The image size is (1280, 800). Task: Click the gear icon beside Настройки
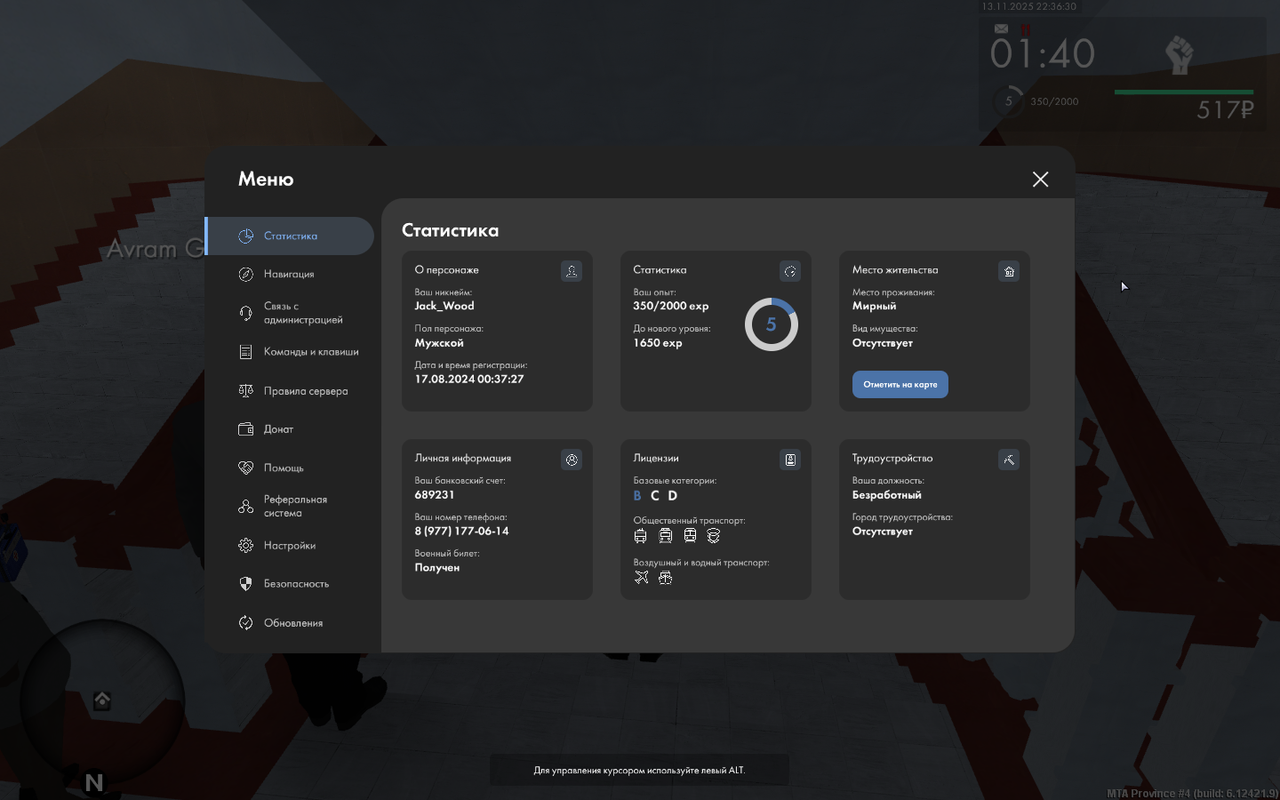[246, 546]
